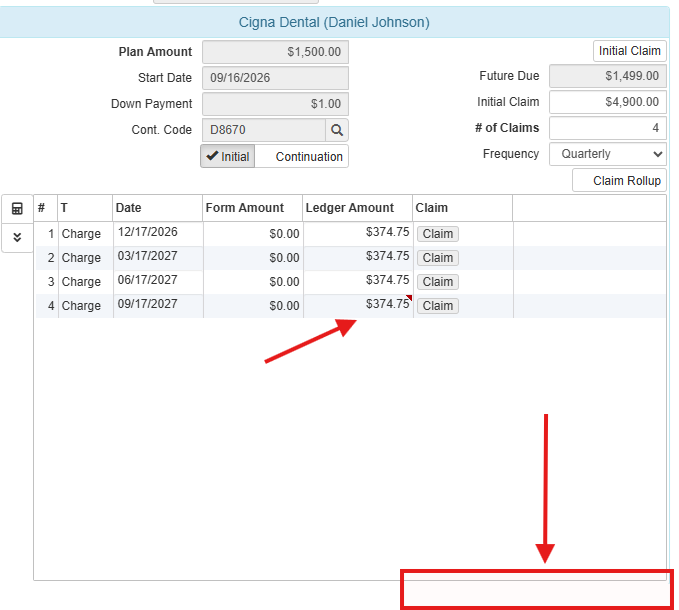Select the Initial toggle option
679x610 pixels.
228,156
